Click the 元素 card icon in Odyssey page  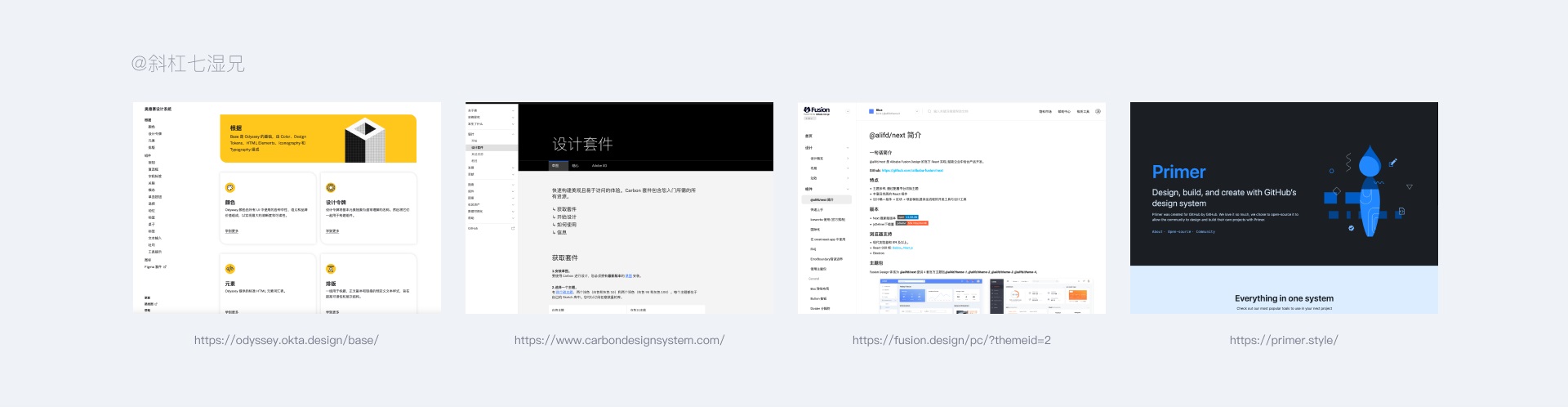(x=230, y=268)
